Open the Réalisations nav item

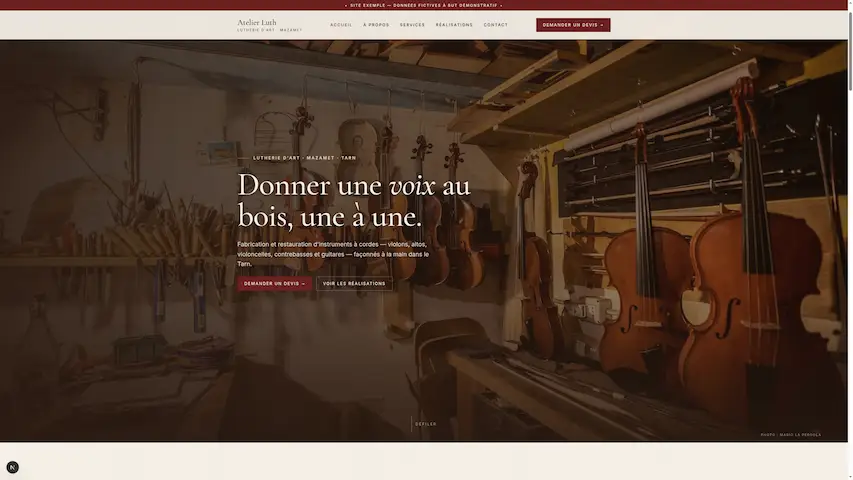454,25
